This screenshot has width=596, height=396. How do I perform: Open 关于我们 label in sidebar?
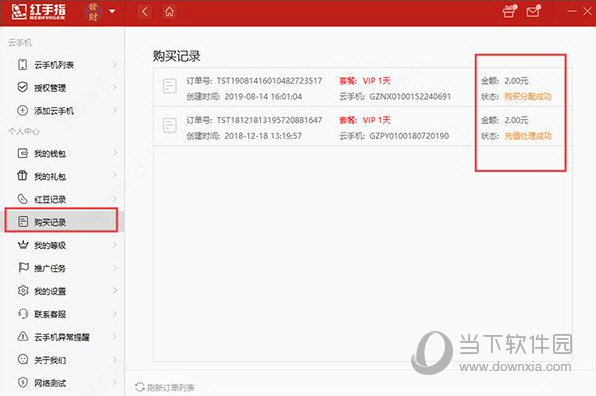pos(50,360)
